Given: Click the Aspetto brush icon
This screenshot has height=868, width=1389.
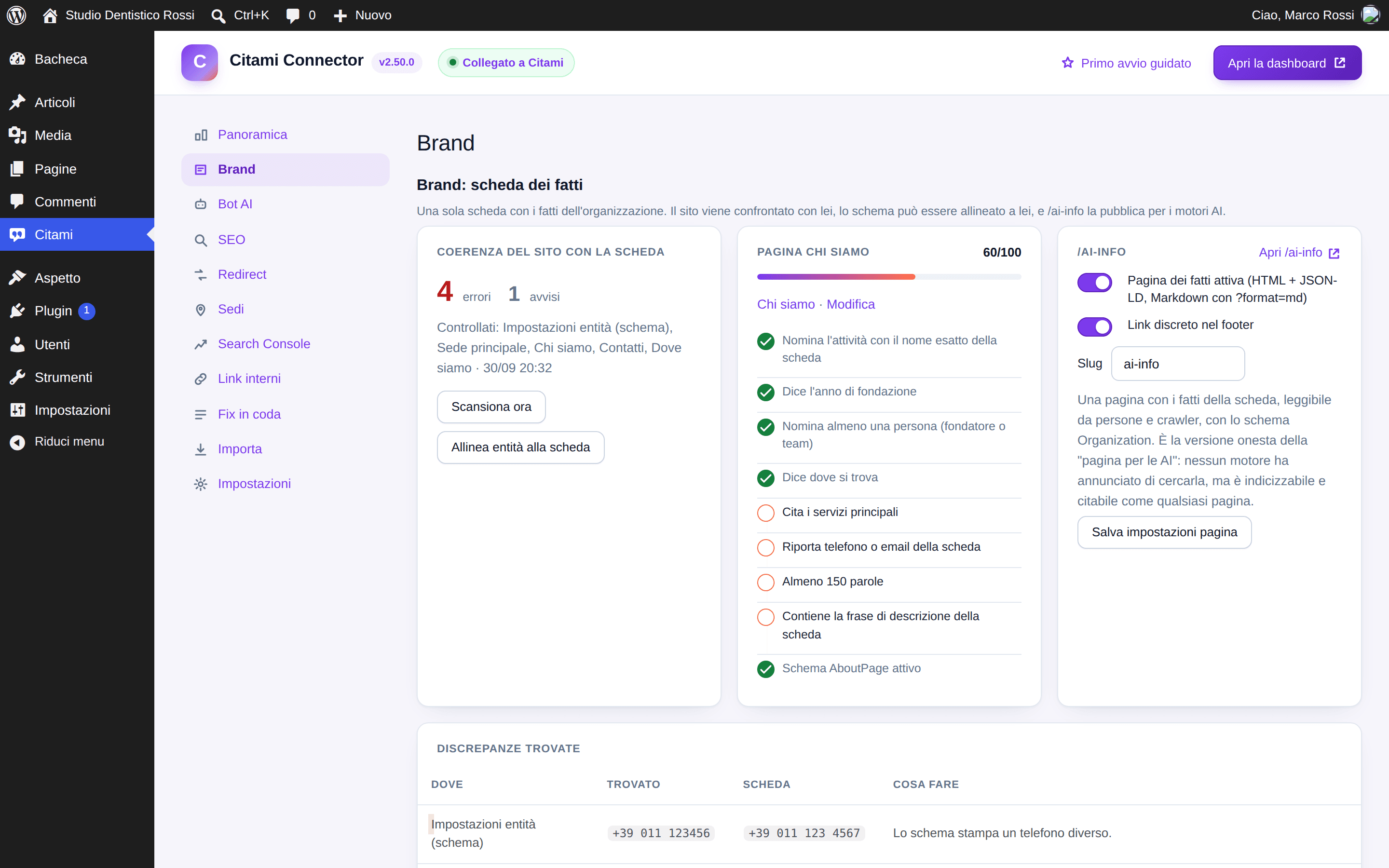Looking at the screenshot, I should click(17, 278).
